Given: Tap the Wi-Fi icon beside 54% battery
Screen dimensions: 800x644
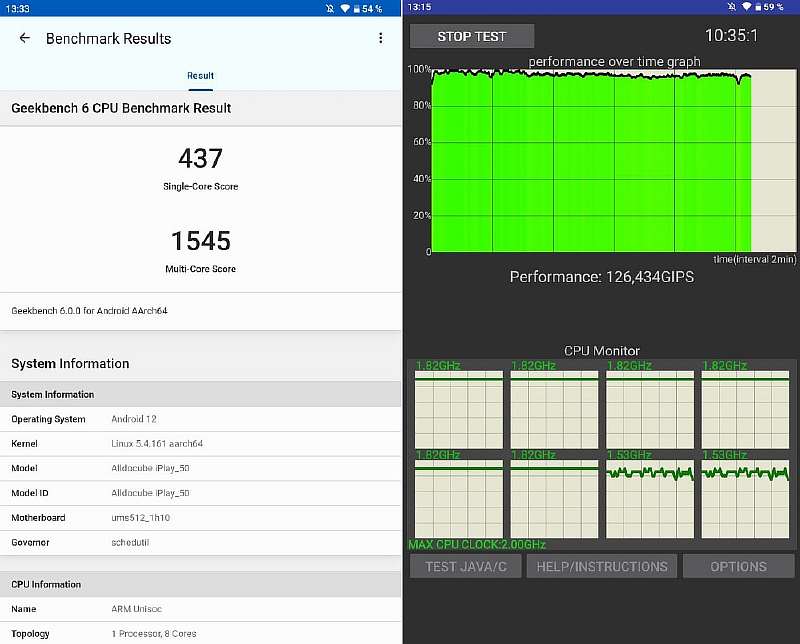Looking at the screenshot, I should (344, 8).
